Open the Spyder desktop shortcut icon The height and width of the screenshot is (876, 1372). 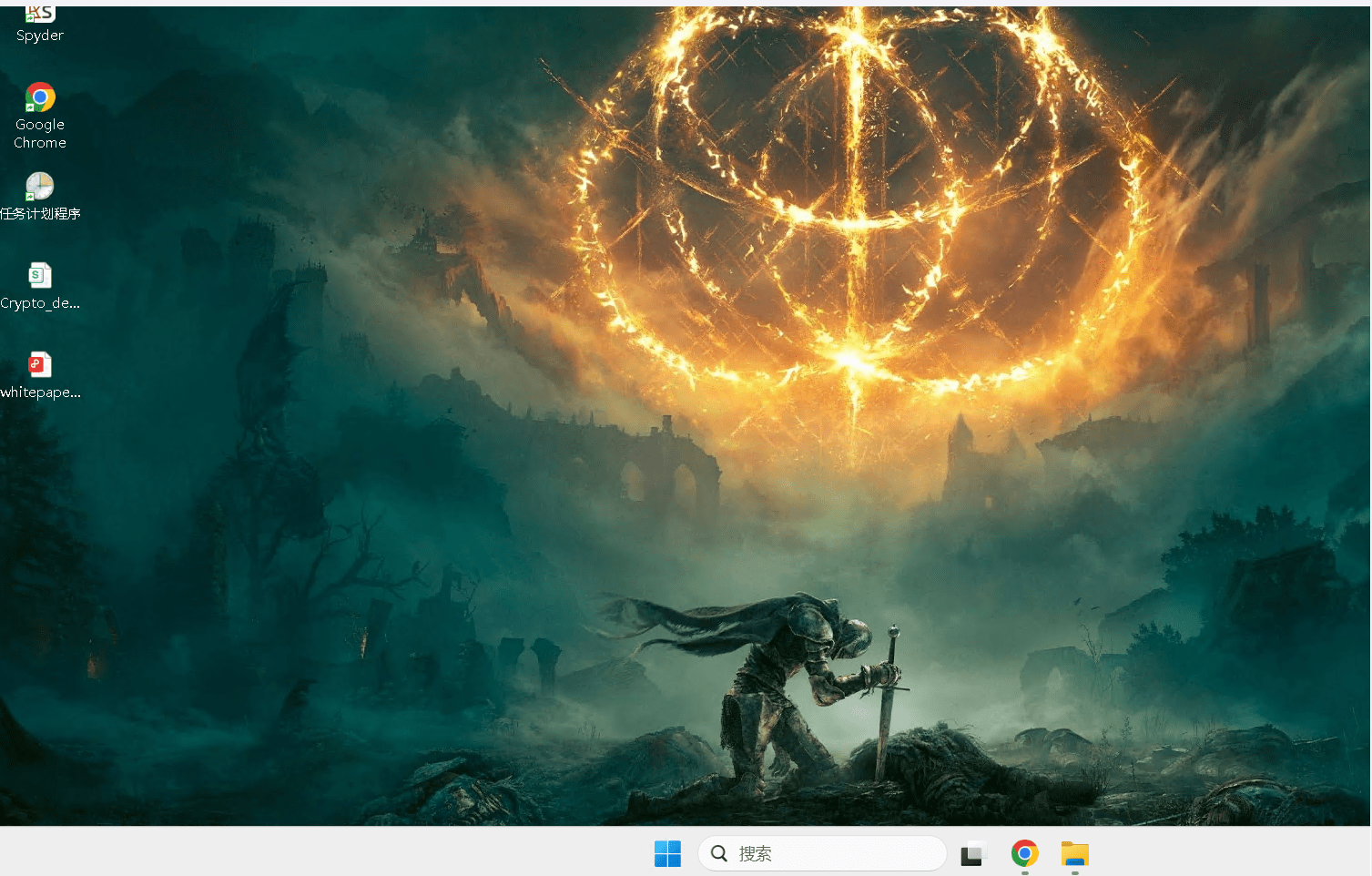(x=39, y=13)
